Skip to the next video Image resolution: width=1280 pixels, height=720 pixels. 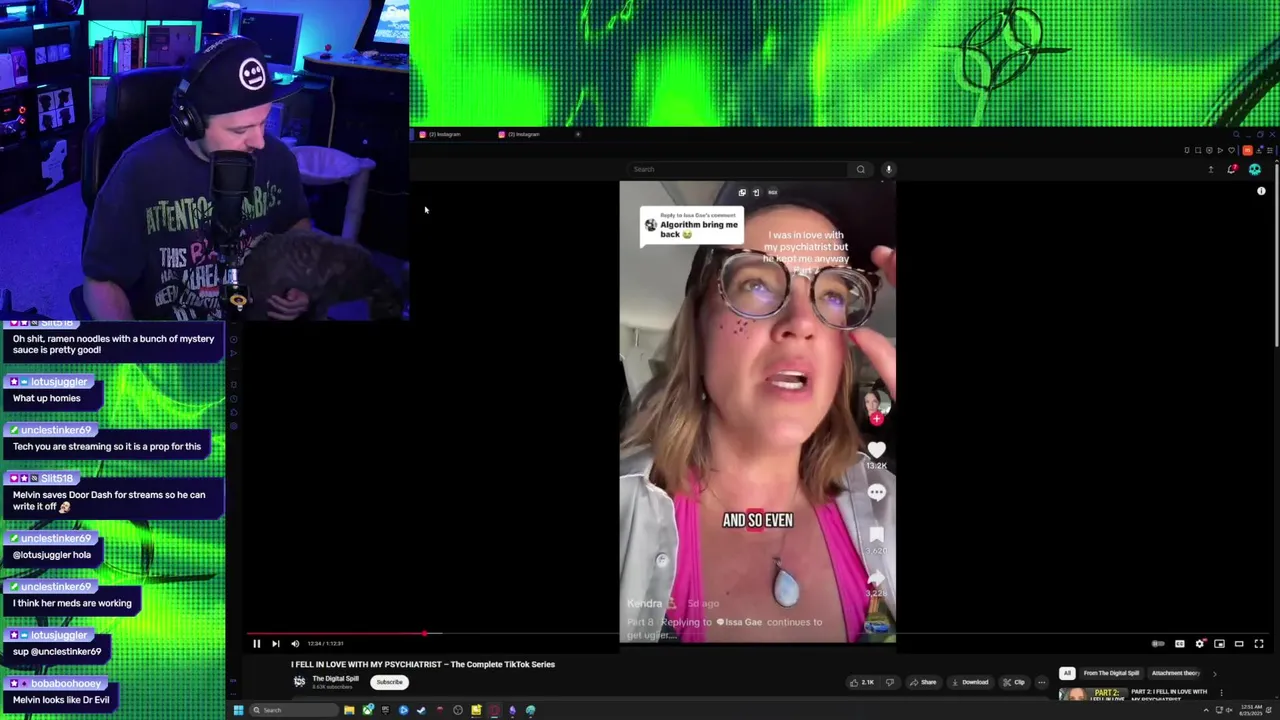coord(276,644)
